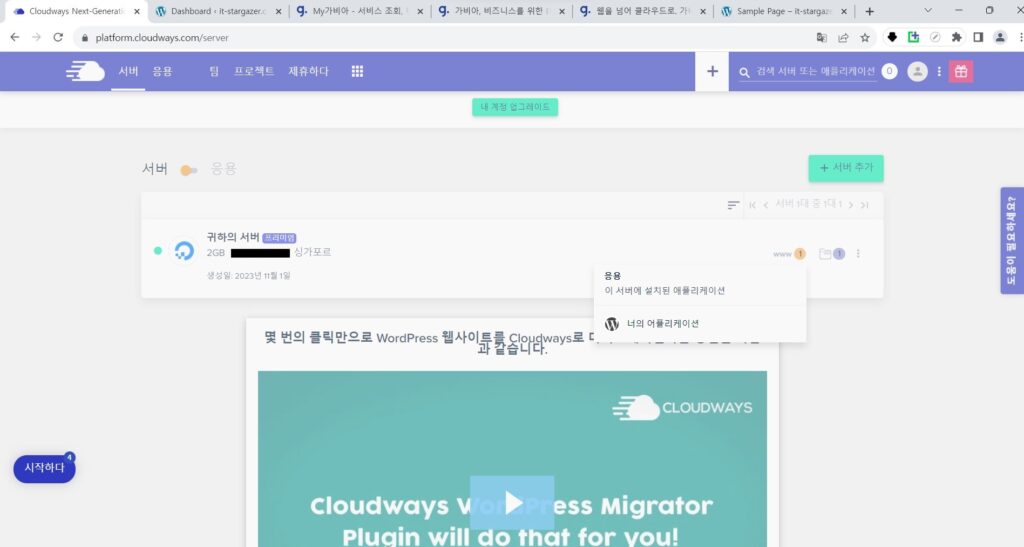The width and height of the screenshot is (1024, 547).
Task: Open the 응용 nav tab
Action: pyautogui.click(x=163, y=71)
